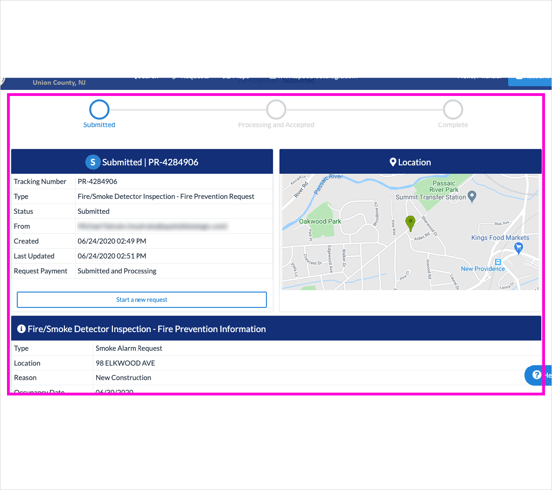Select the Kings Food Markets shopping icon
Screen dimensions: 552x490
[518, 249]
